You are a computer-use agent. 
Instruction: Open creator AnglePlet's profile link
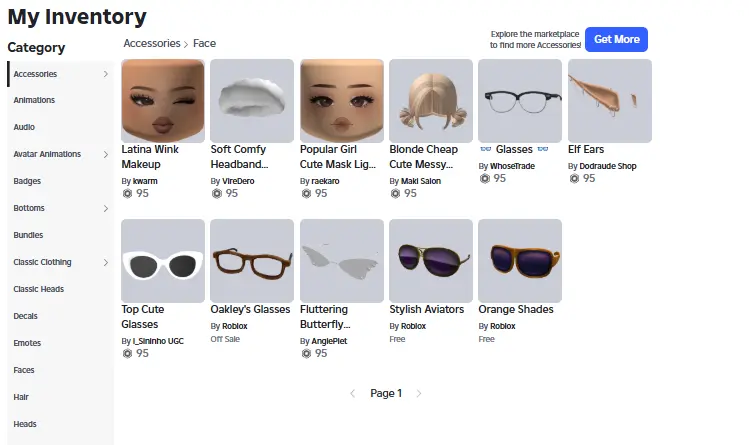pos(329,341)
